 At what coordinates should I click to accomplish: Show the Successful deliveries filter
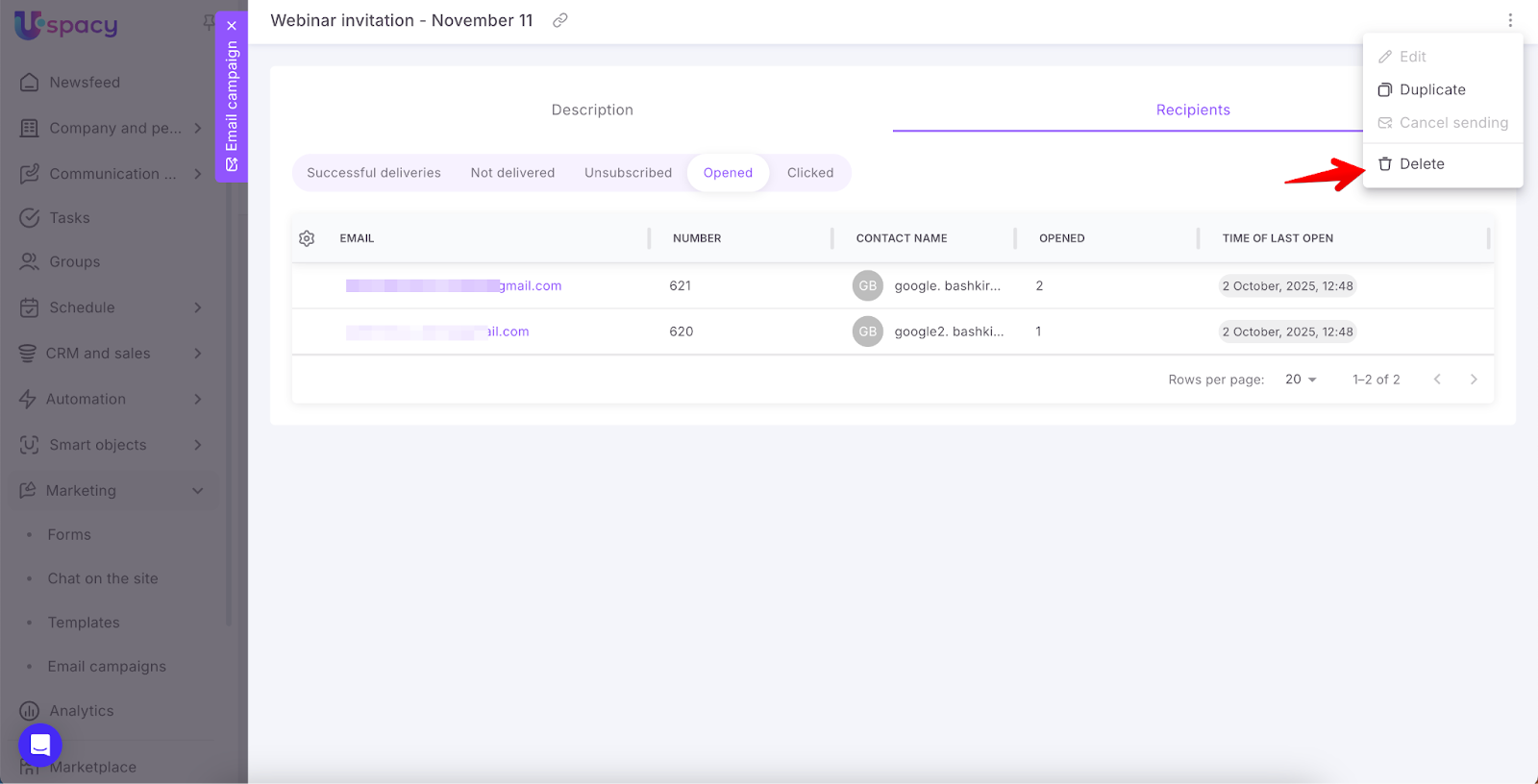point(374,173)
